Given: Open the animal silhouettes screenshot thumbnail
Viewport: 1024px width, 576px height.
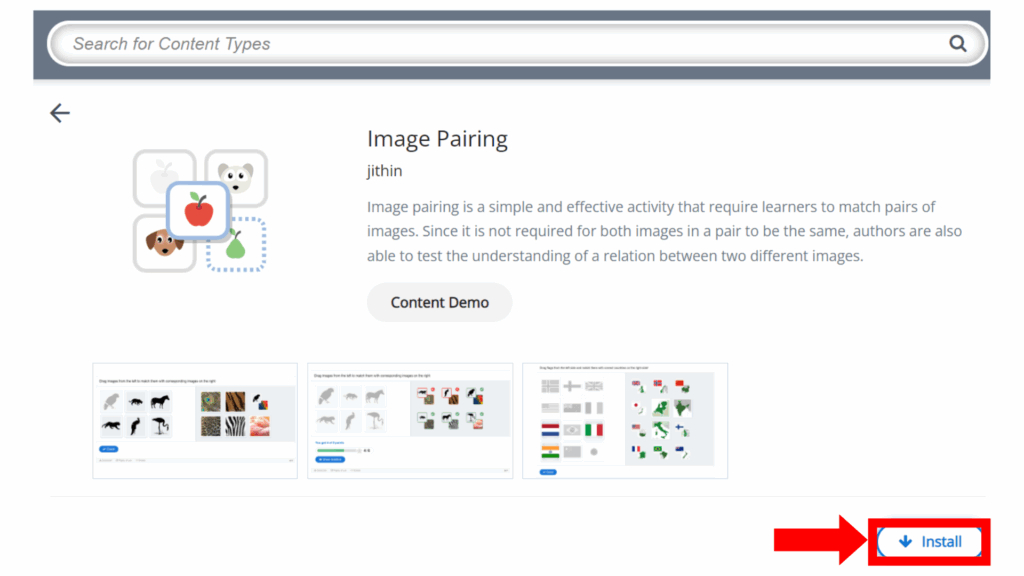Looking at the screenshot, I should click(195, 420).
